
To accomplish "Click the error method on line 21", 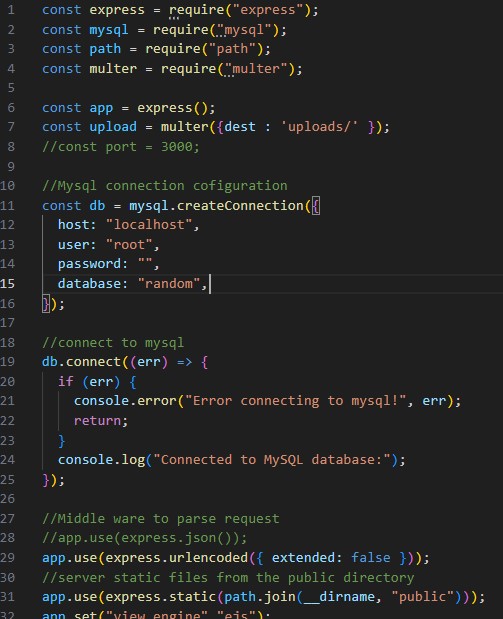I will click(x=157, y=401).
